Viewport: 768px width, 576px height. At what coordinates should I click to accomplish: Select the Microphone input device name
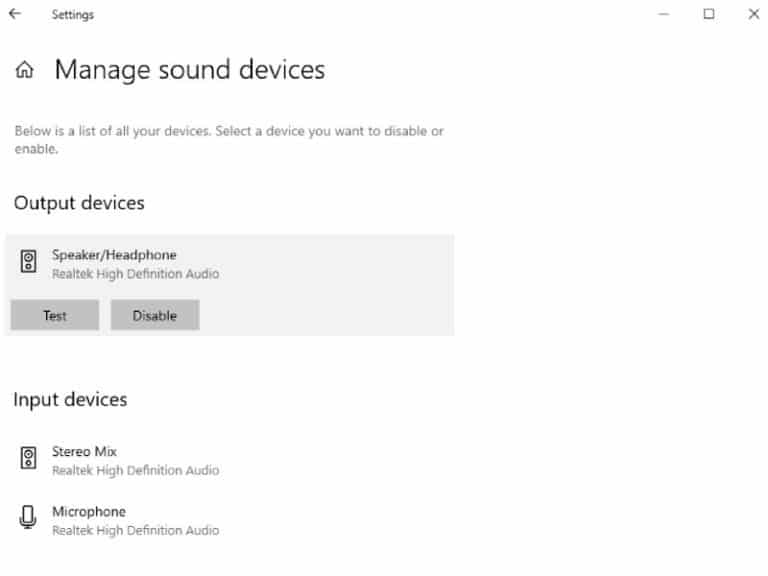(x=89, y=511)
